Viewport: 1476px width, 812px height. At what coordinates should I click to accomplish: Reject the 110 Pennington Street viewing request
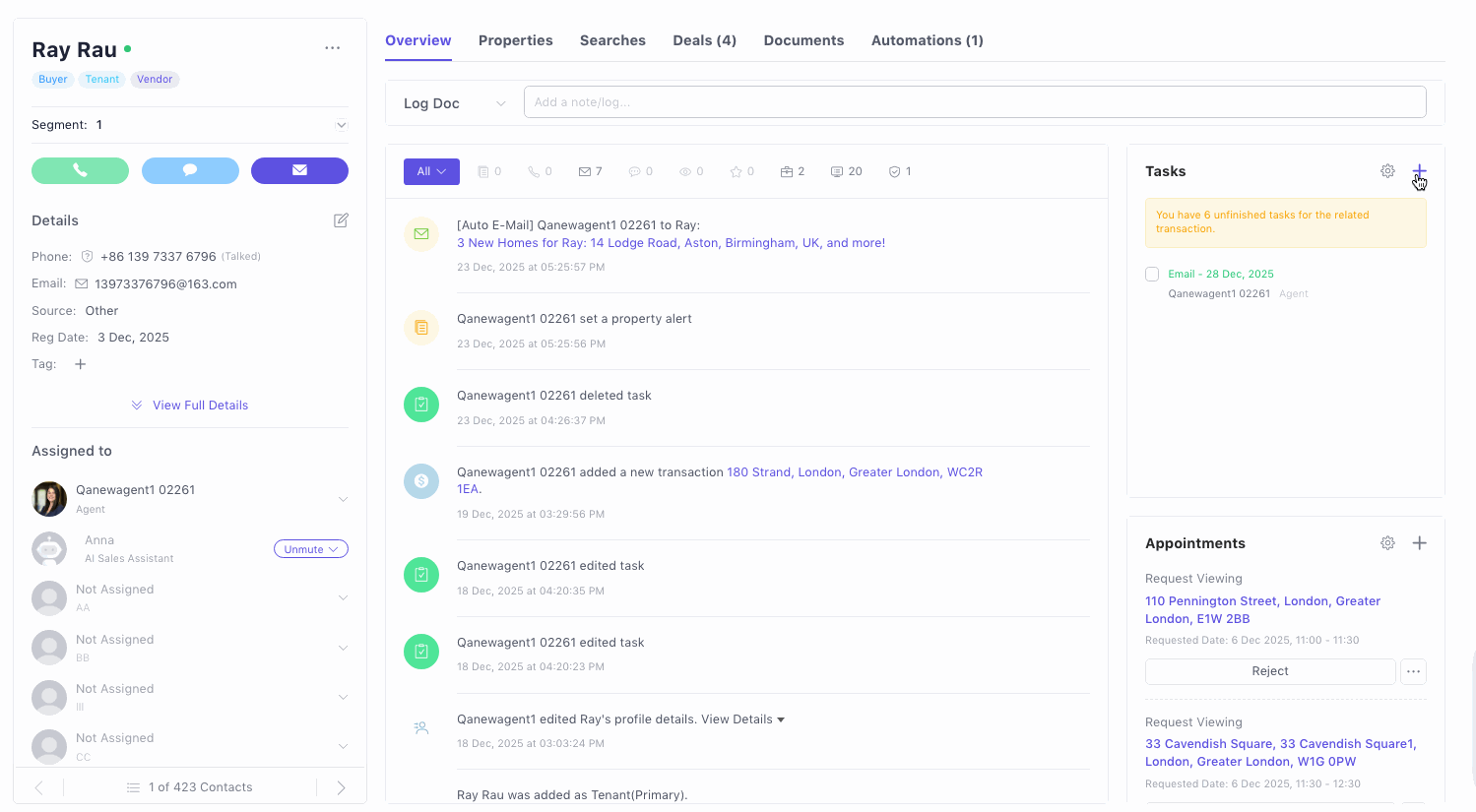click(x=1269, y=671)
